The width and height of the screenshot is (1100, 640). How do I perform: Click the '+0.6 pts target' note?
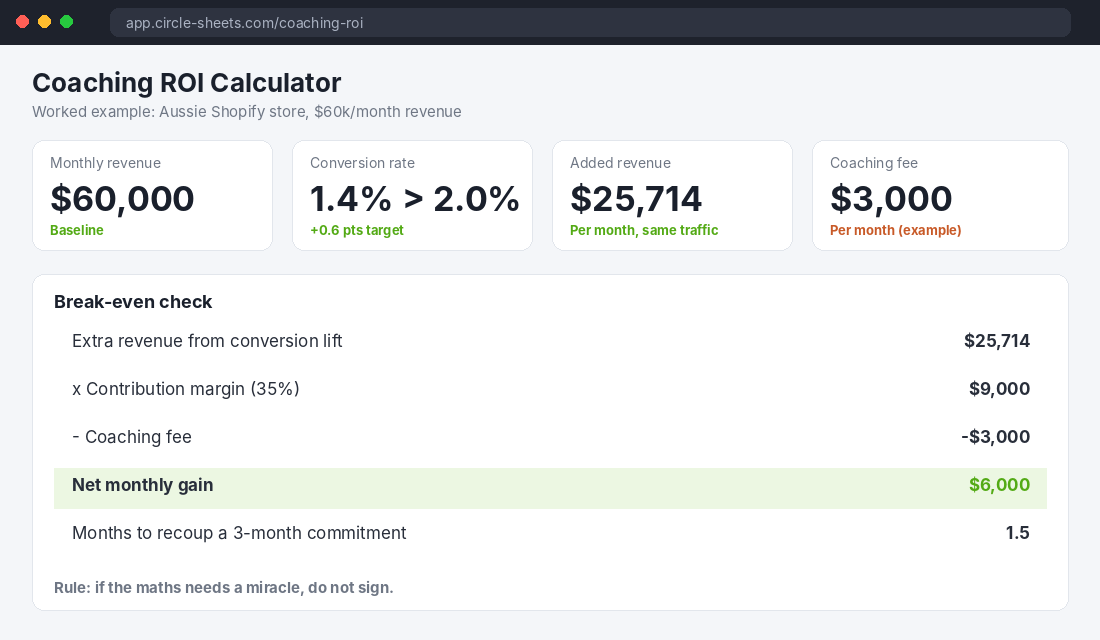(x=356, y=230)
